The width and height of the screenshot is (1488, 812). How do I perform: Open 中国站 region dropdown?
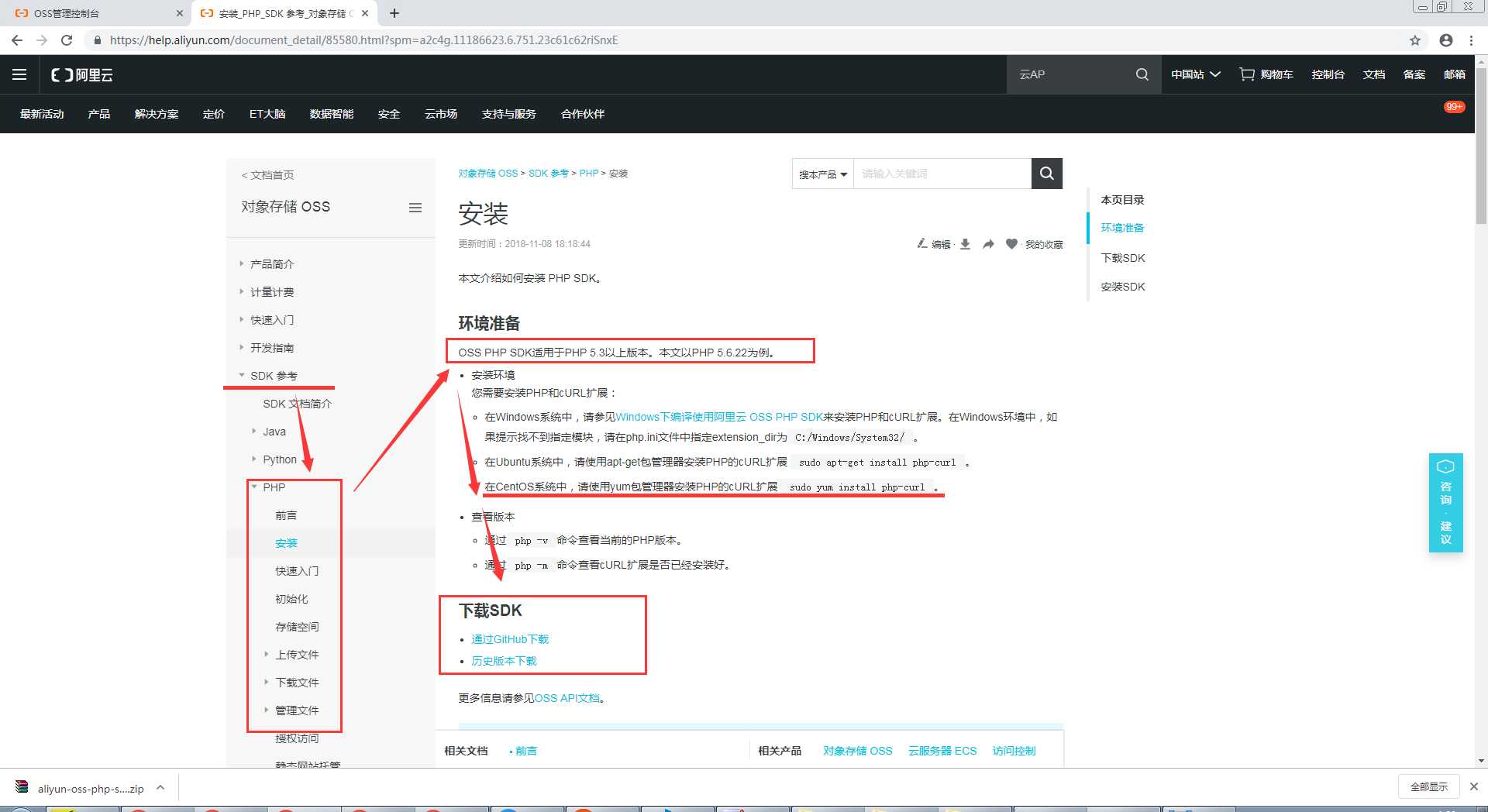1195,74
